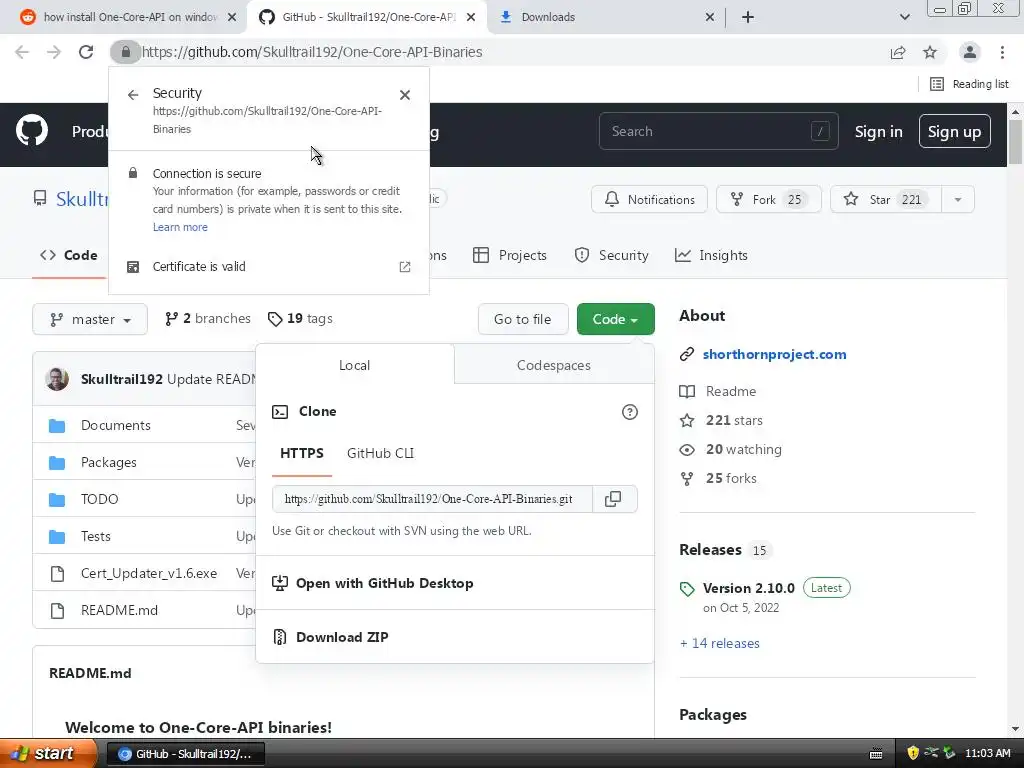Open Notifications bell button
Image resolution: width=1024 pixels, height=768 pixels.
coord(649,199)
